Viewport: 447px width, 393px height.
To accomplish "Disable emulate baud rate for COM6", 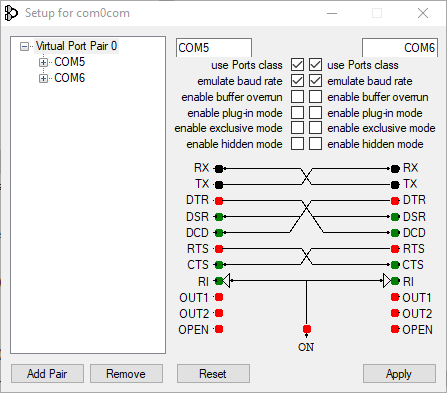I will 315,81.
